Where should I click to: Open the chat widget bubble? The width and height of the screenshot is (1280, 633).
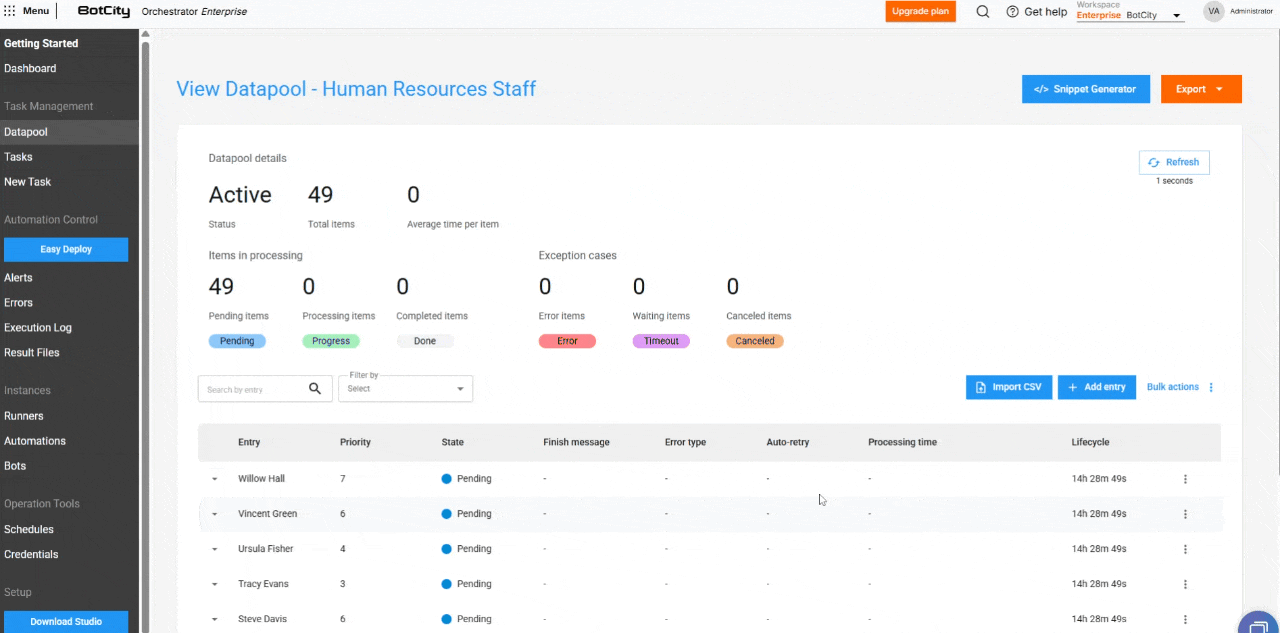click(1257, 624)
